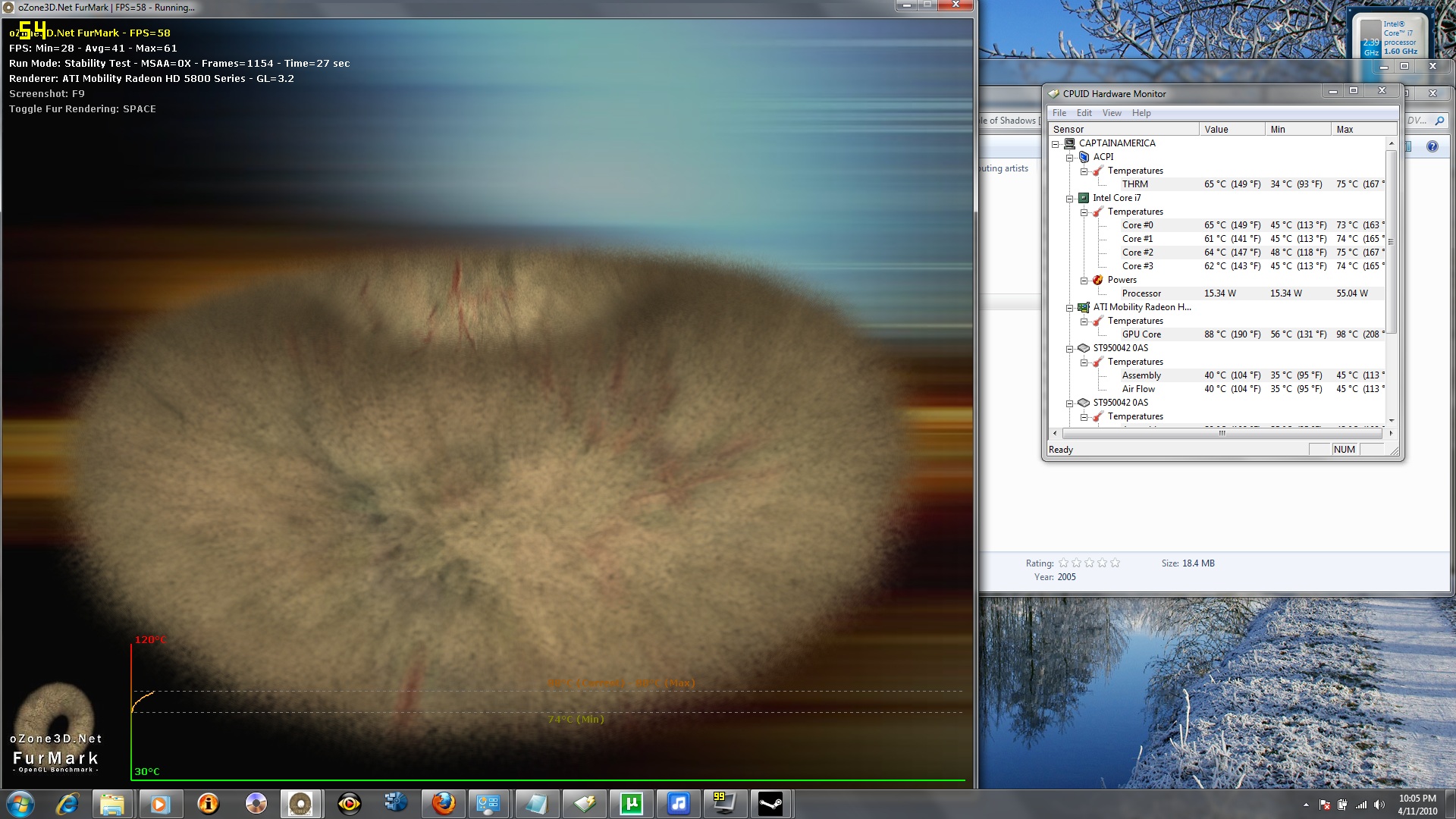Open the network signal tray icon
The height and width of the screenshot is (819, 1456).
click(1361, 805)
